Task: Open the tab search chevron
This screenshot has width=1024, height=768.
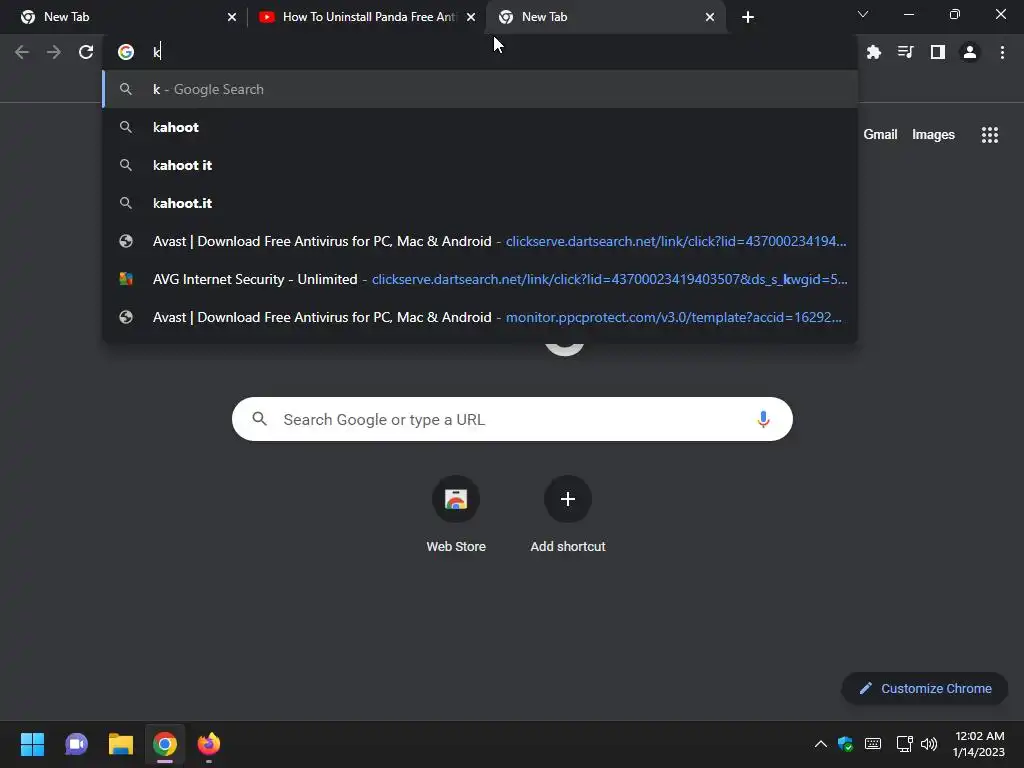Action: pyautogui.click(x=863, y=14)
